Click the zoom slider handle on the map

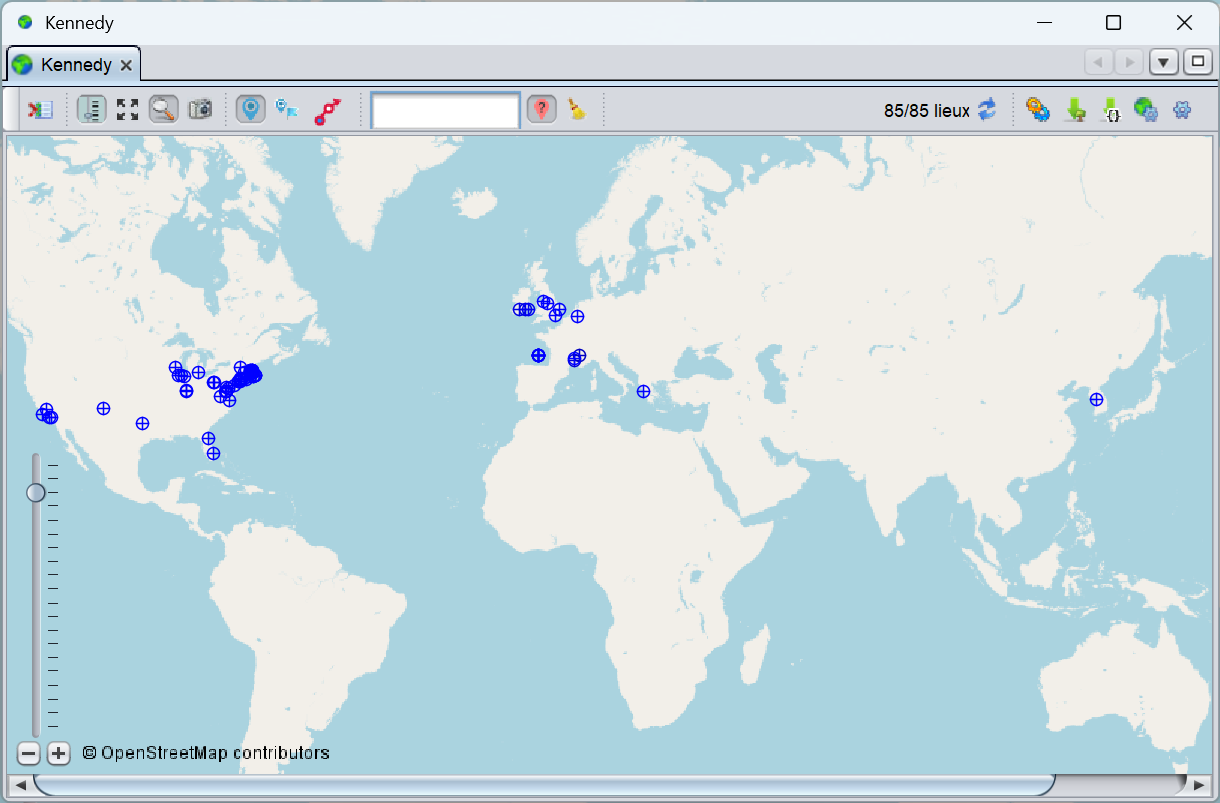tap(36, 492)
